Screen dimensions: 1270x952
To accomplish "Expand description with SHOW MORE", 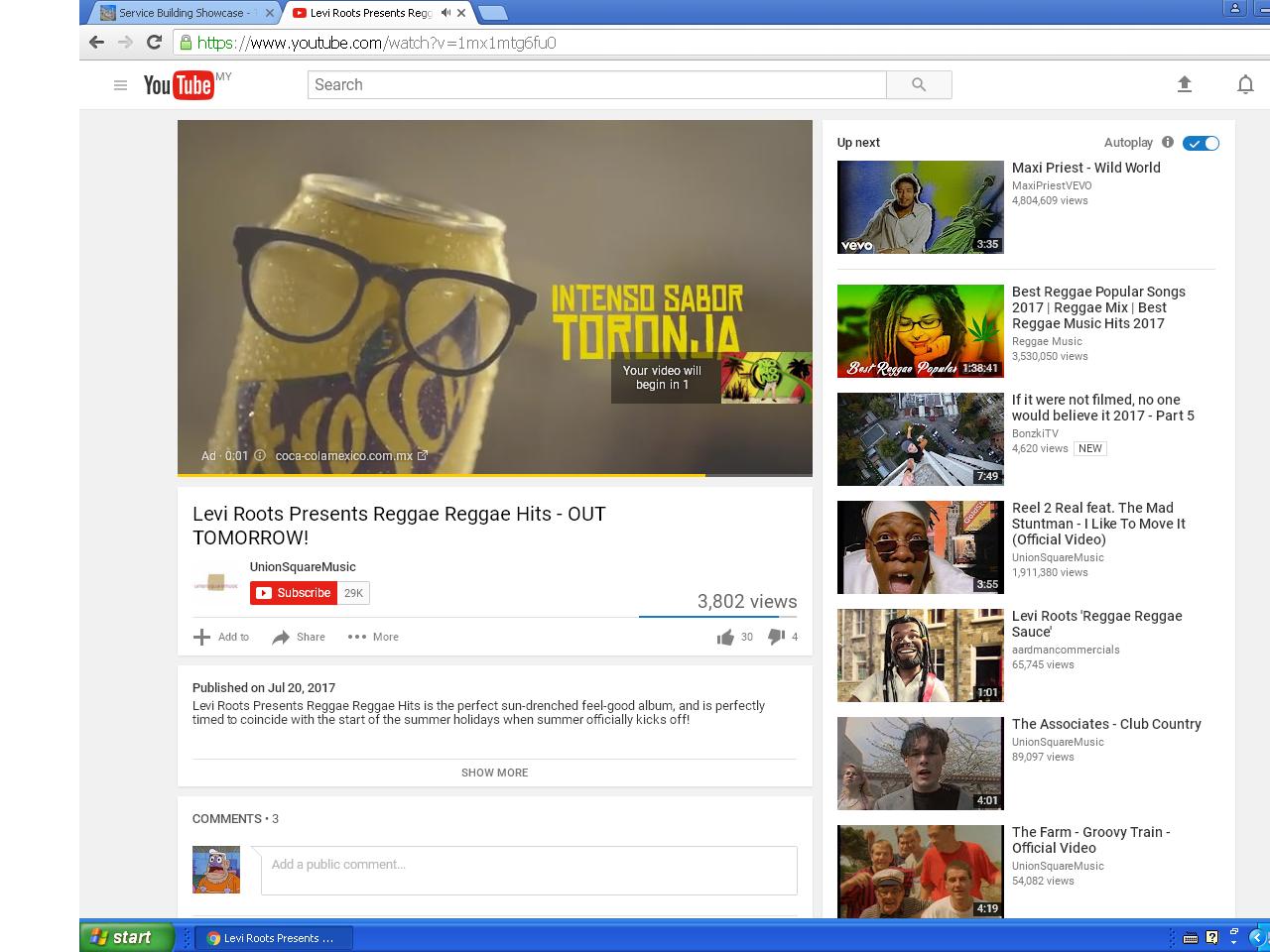I will [494, 773].
